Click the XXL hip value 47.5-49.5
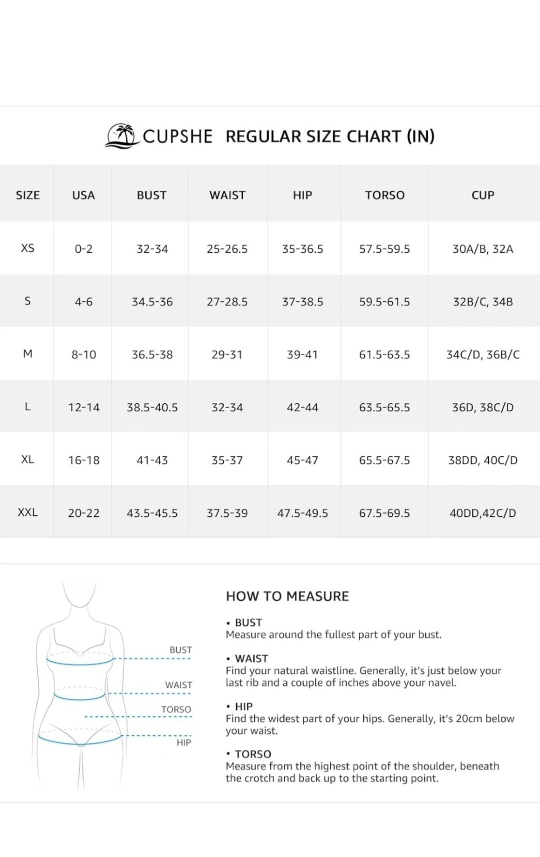Image resolution: width=540 pixels, height=857 pixels. tap(302, 514)
